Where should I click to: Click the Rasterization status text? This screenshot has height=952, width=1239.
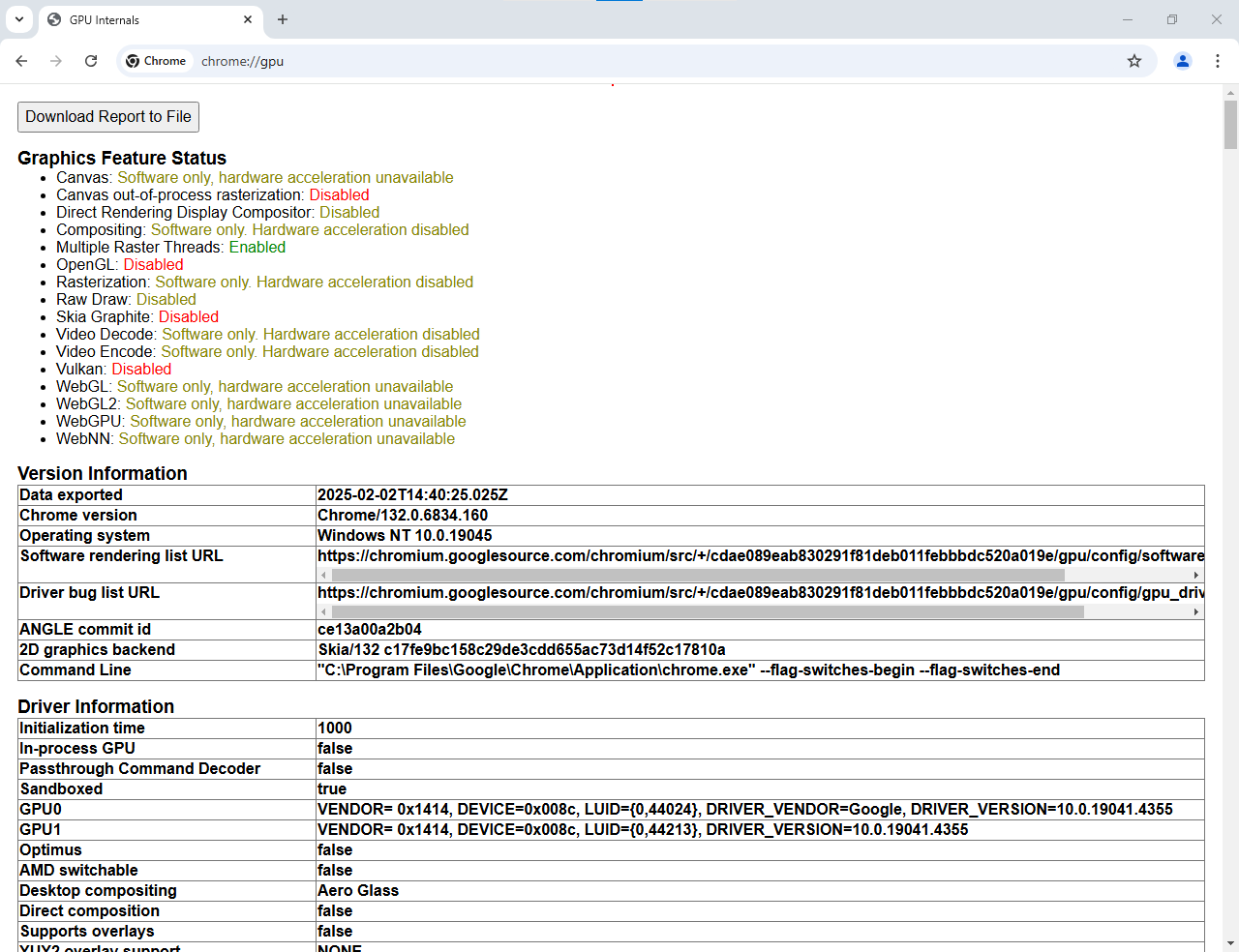(x=315, y=283)
